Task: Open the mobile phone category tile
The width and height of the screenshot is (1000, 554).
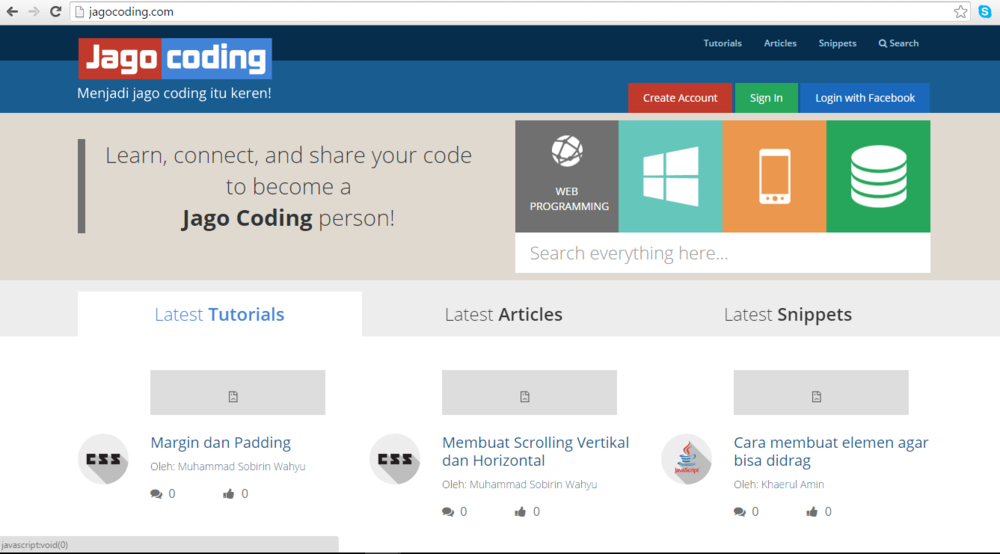Action: point(774,176)
